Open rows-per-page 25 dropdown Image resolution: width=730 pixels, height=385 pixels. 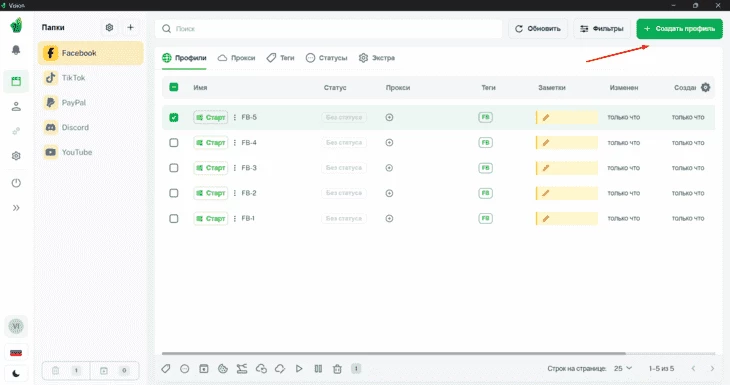tap(622, 368)
